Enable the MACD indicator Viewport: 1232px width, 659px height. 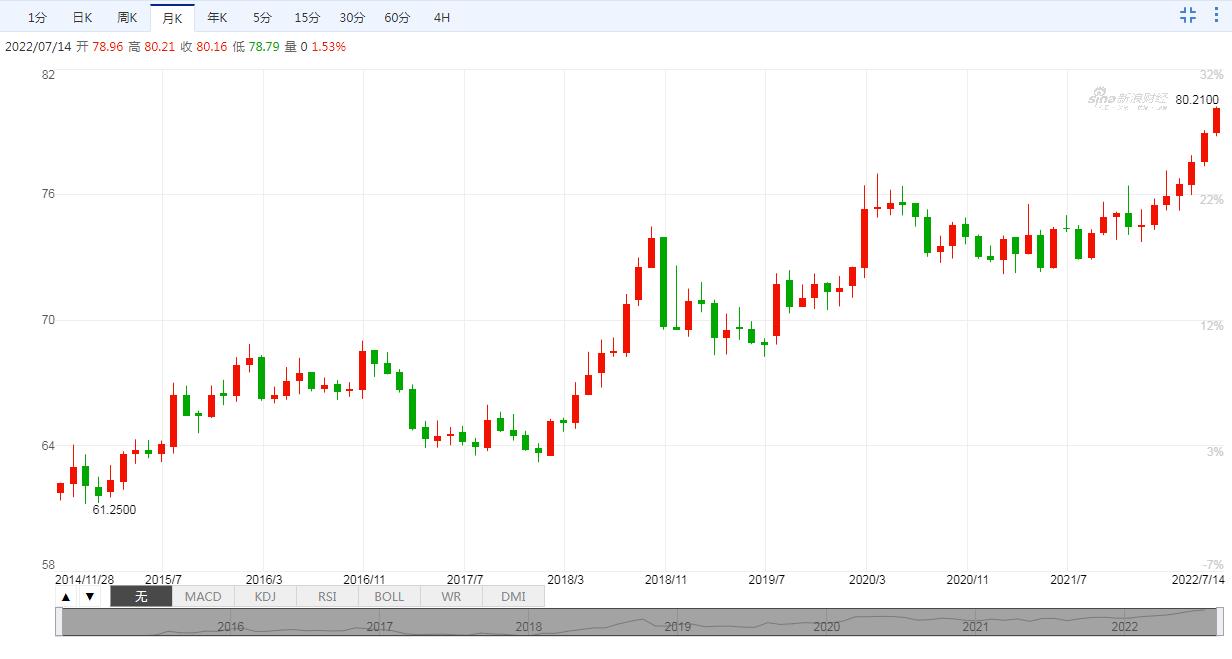click(203, 597)
